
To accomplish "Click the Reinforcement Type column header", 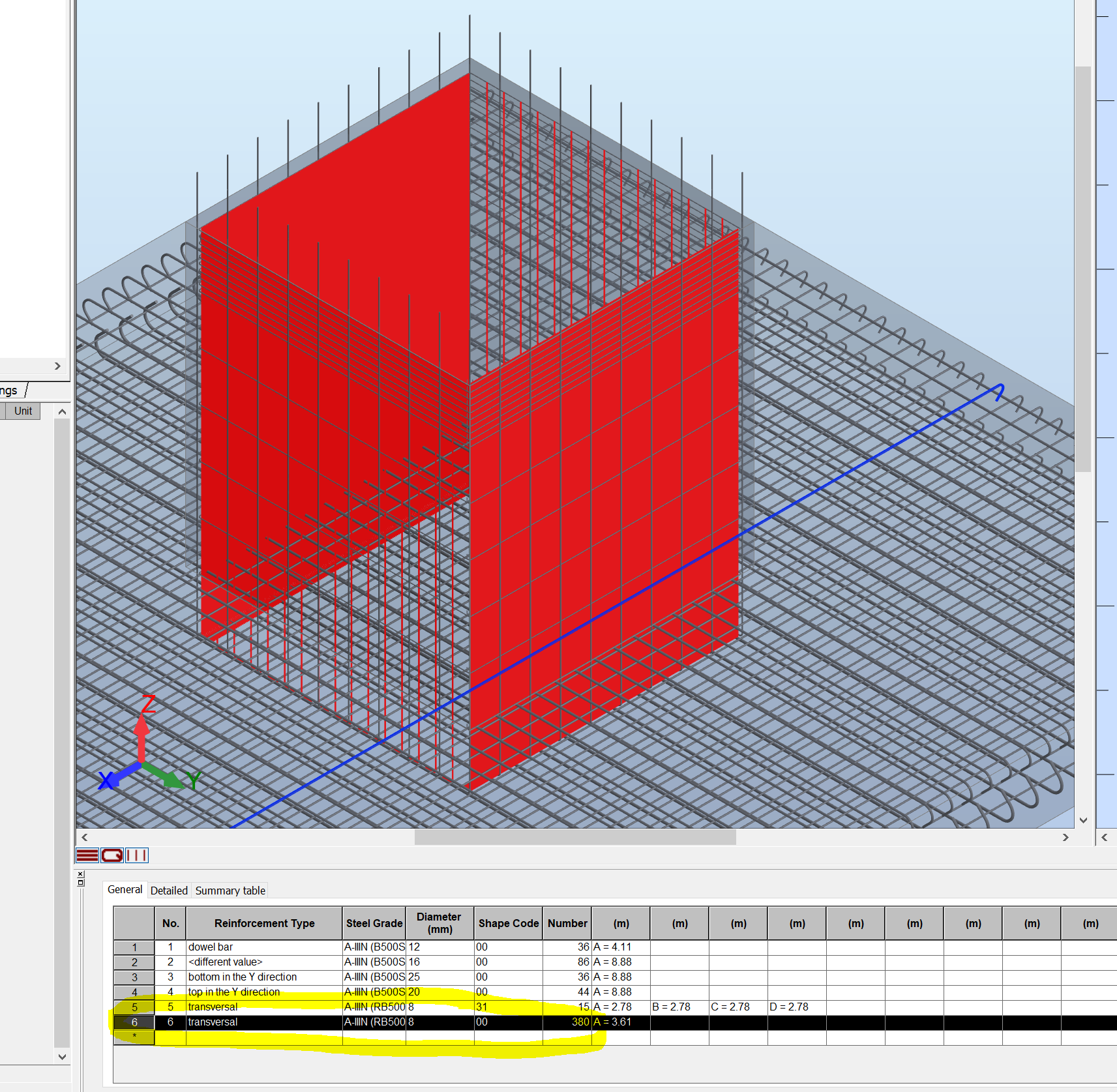I will pyautogui.click(x=264, y=923).
